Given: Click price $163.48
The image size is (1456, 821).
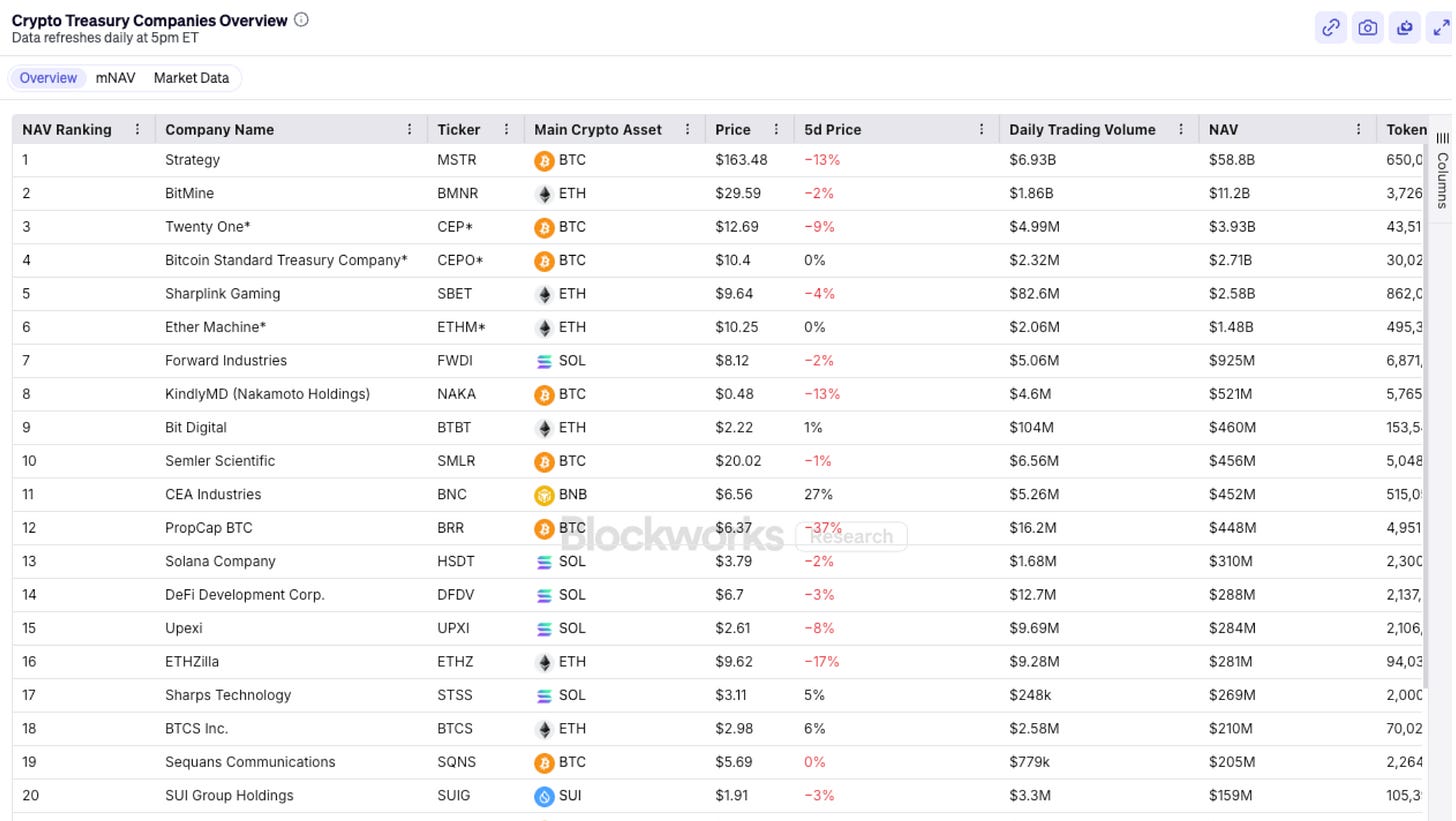Looking at the screenshot, I should click(x=741, y=160).
